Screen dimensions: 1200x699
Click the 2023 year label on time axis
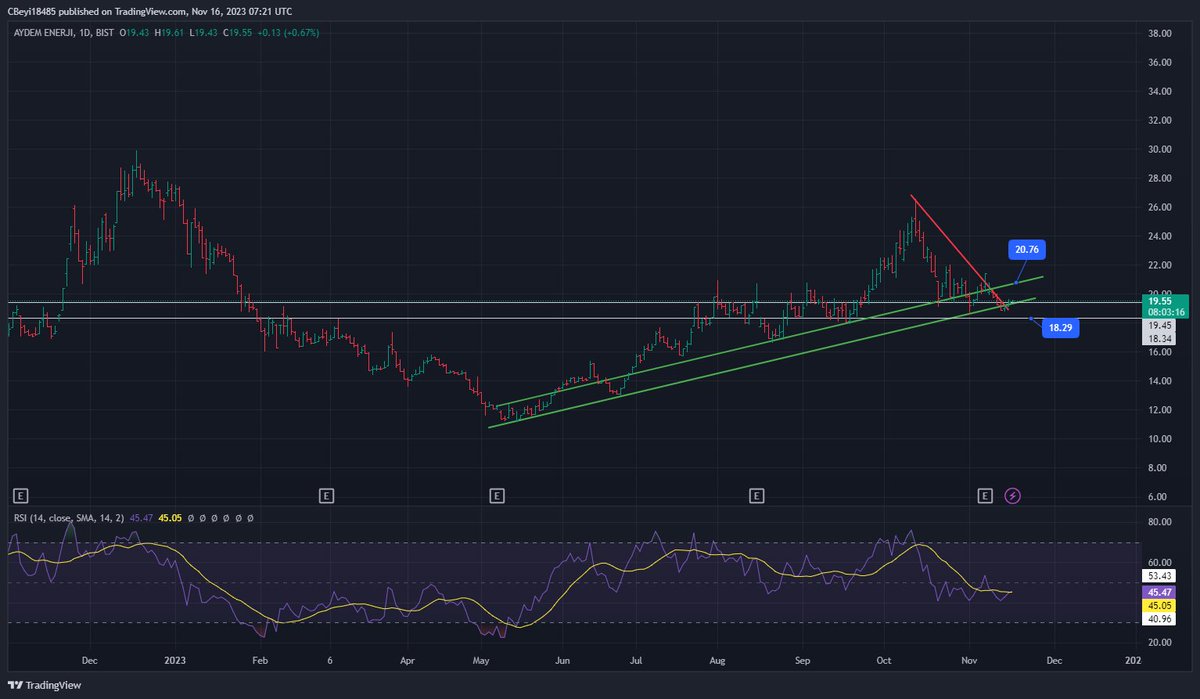tap(177, 660)
